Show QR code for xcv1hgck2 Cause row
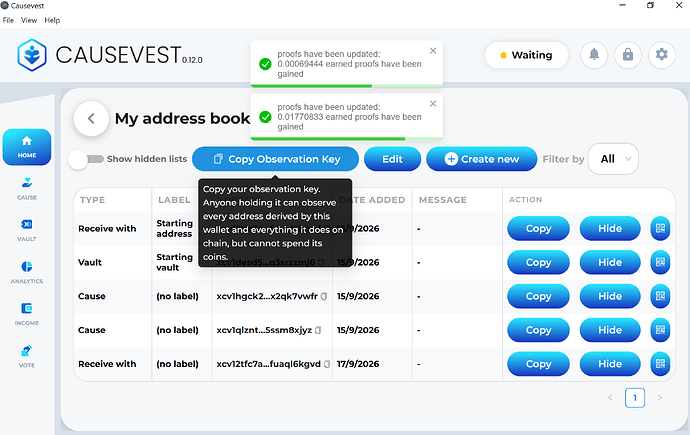The width and height of the screenshot is (690, 435). coord(660,296)
